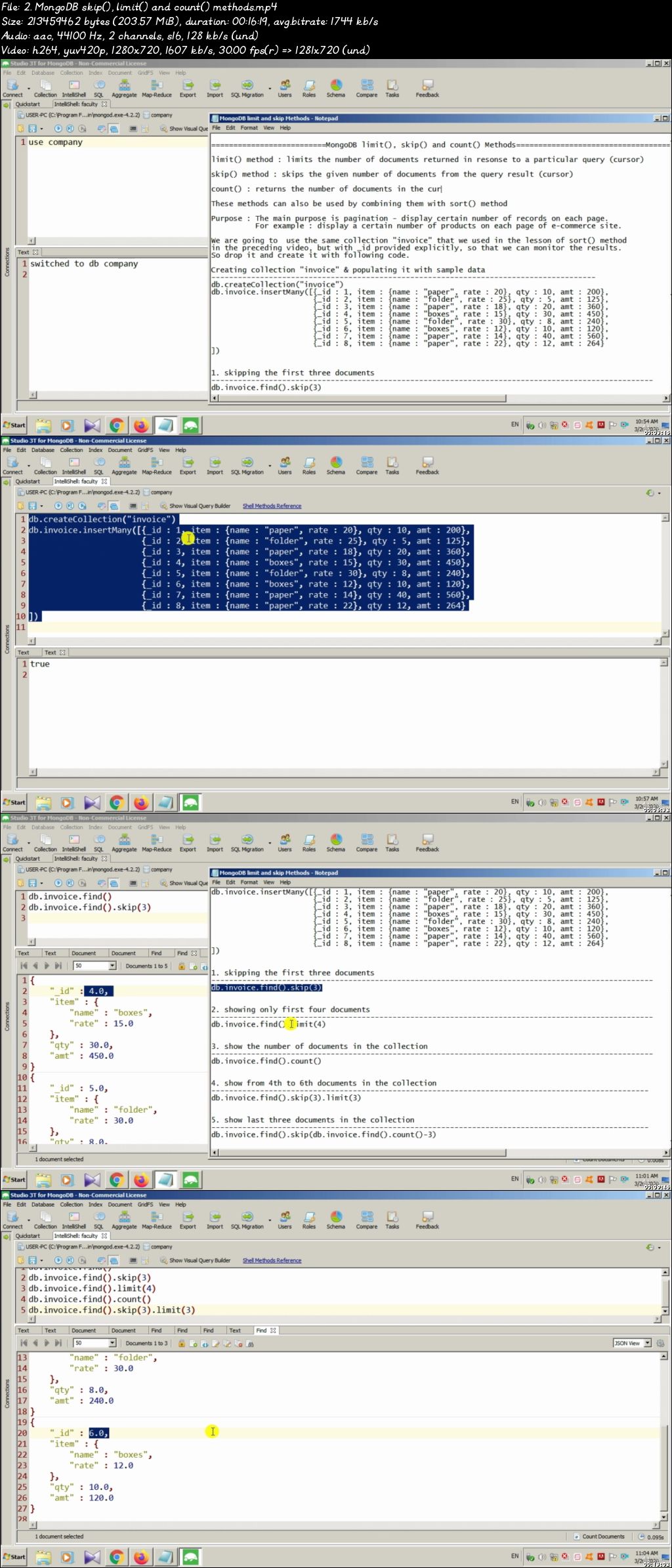Open Aggregate editor in the 10:54 AM frame
This screenshot has height=1568, width=672.
click(124, 88)
